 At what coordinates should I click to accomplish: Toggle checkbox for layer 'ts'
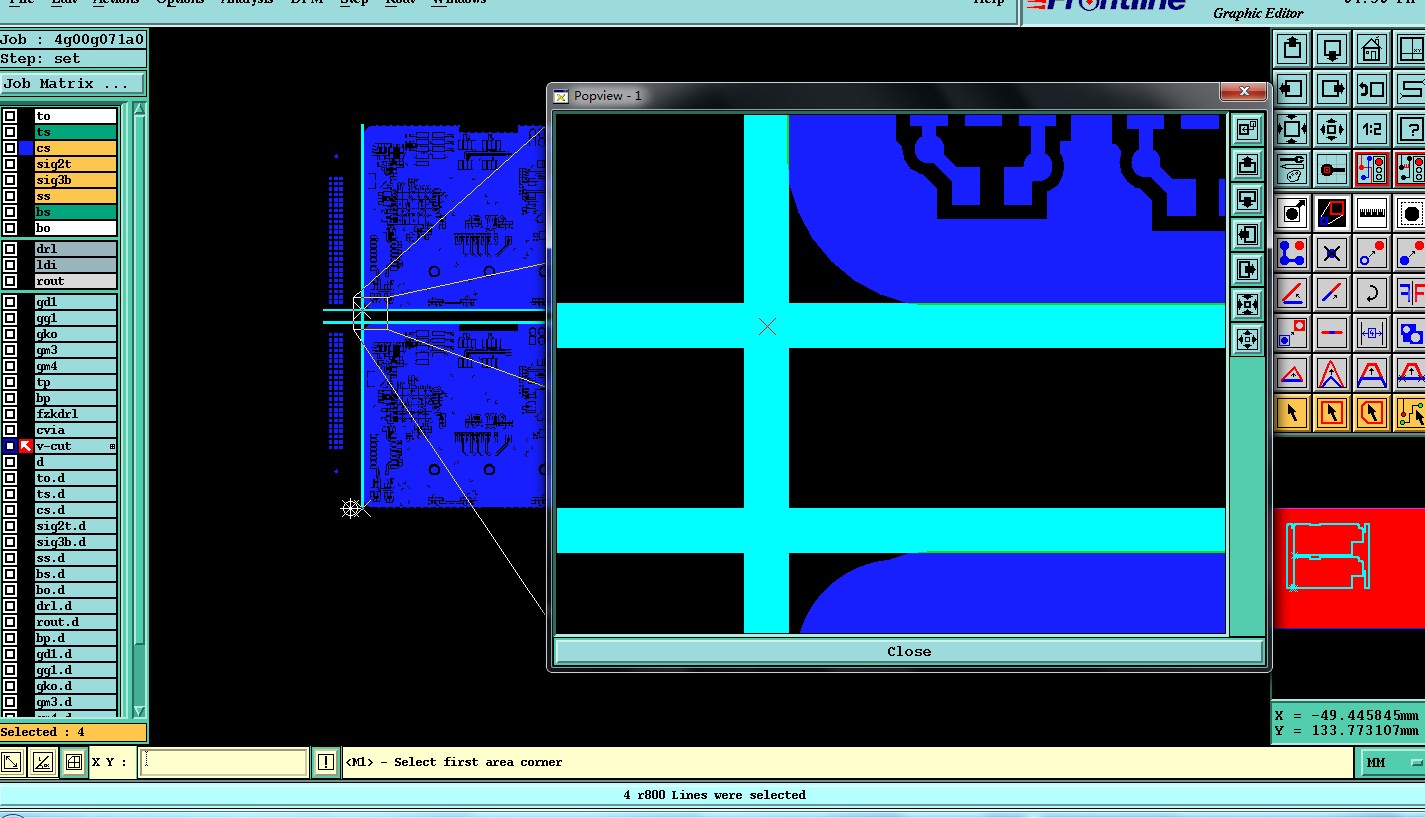point(10,132)
